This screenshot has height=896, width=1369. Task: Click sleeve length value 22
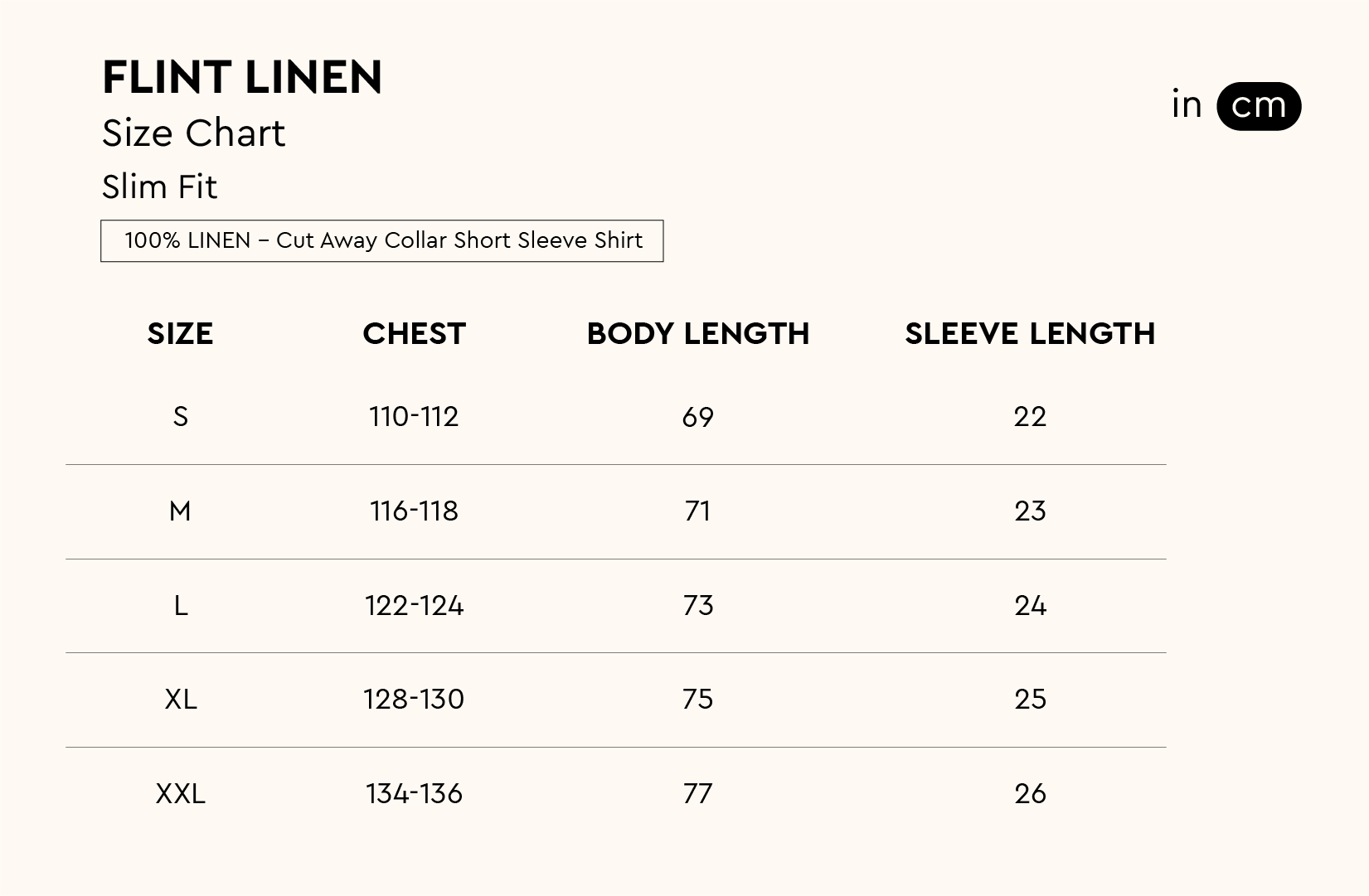(x=1030, y=417)
